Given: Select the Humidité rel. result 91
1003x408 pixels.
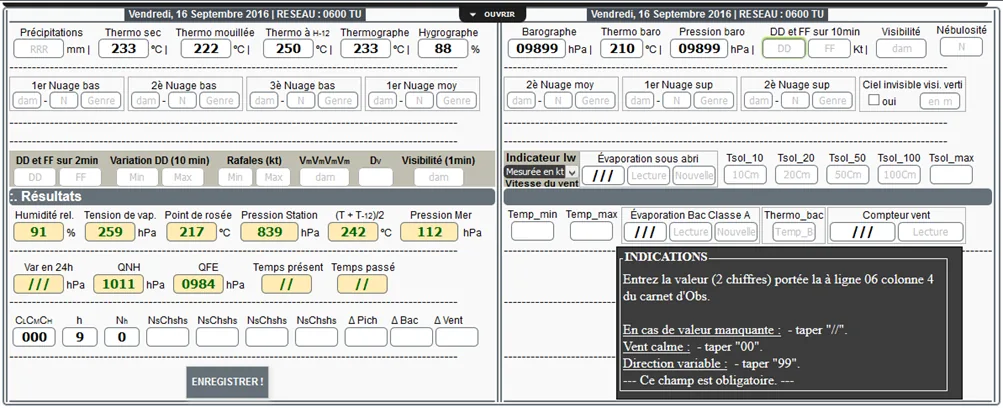Looking at the screenshot, I should tap(38, 231).
